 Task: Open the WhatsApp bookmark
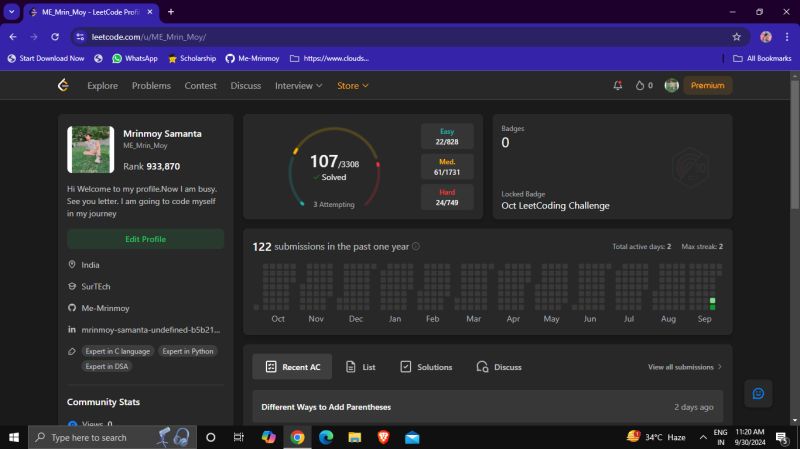click(x=135, y=58)
